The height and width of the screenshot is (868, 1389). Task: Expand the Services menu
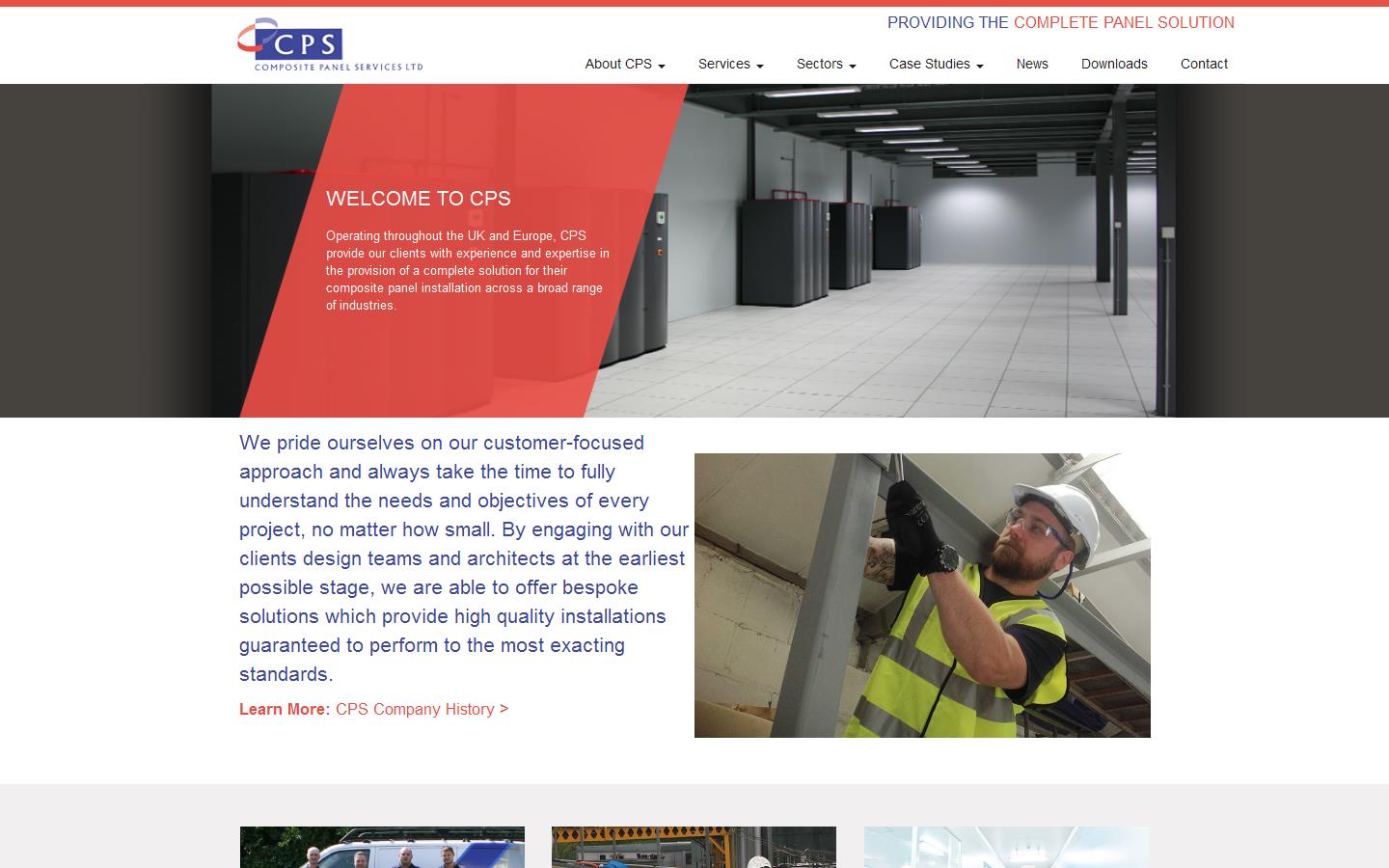pyautogui.click(x=724, y=64)
